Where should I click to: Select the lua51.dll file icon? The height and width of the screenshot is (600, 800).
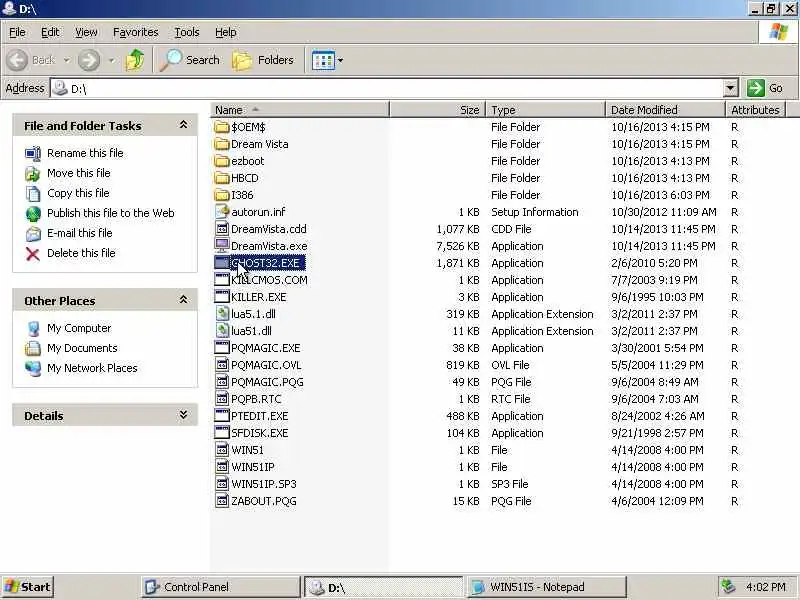(222, 331)
